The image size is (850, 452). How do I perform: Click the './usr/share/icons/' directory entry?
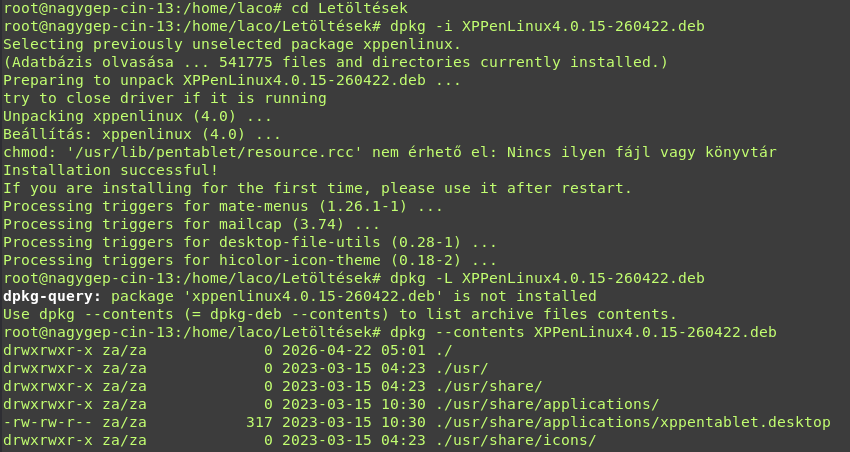click(516, 440)
